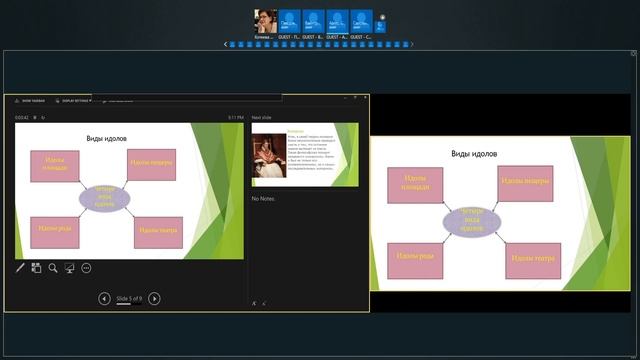Decrease the notes text size
This screenshot has height=360, width=640.
pos(264,303)
